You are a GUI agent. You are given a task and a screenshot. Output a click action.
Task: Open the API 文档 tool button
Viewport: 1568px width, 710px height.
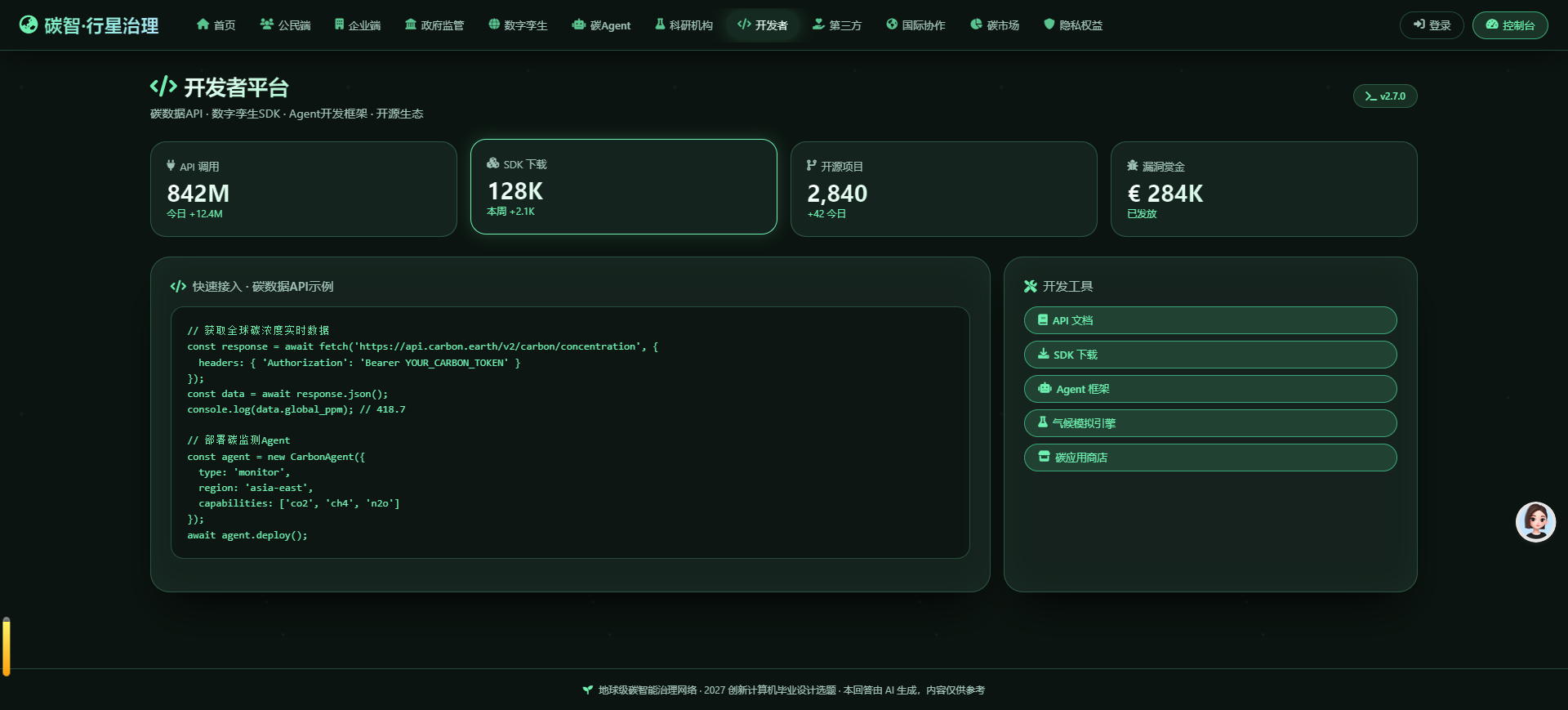[x=1210, y=320]
